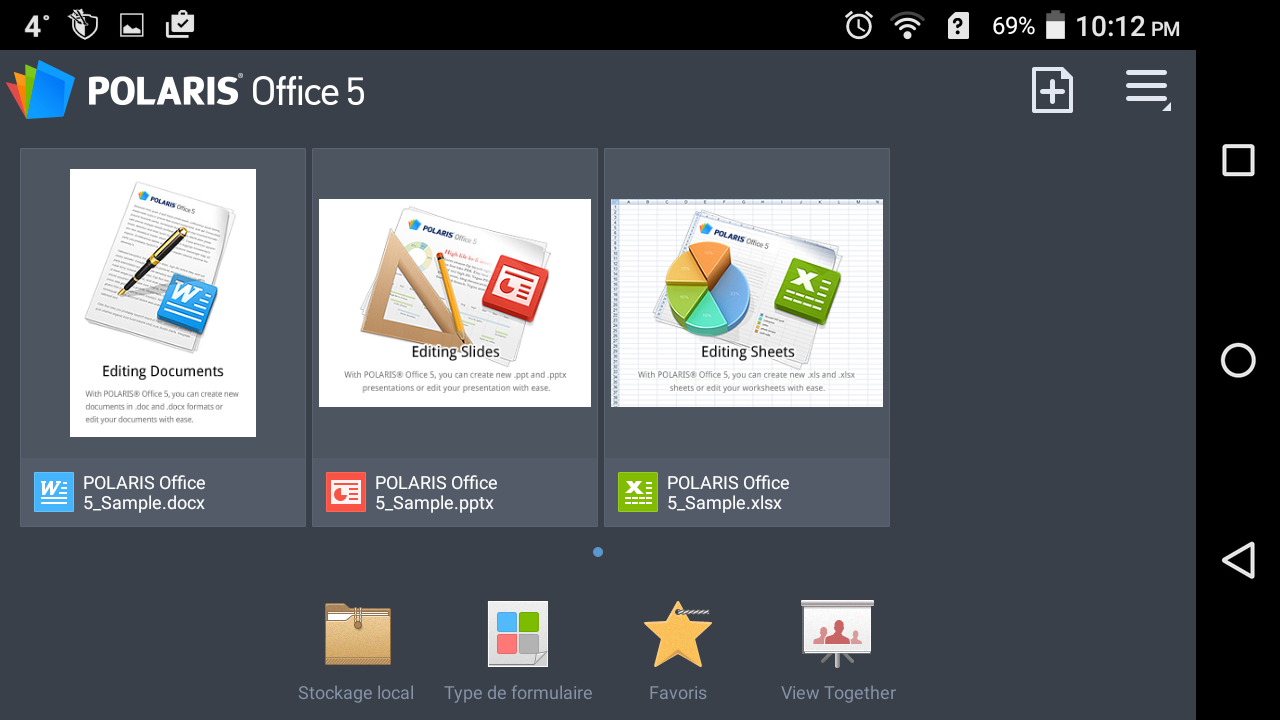Open the Editing Documents thumbnail
1280x720 pixels.
point(163,303)
